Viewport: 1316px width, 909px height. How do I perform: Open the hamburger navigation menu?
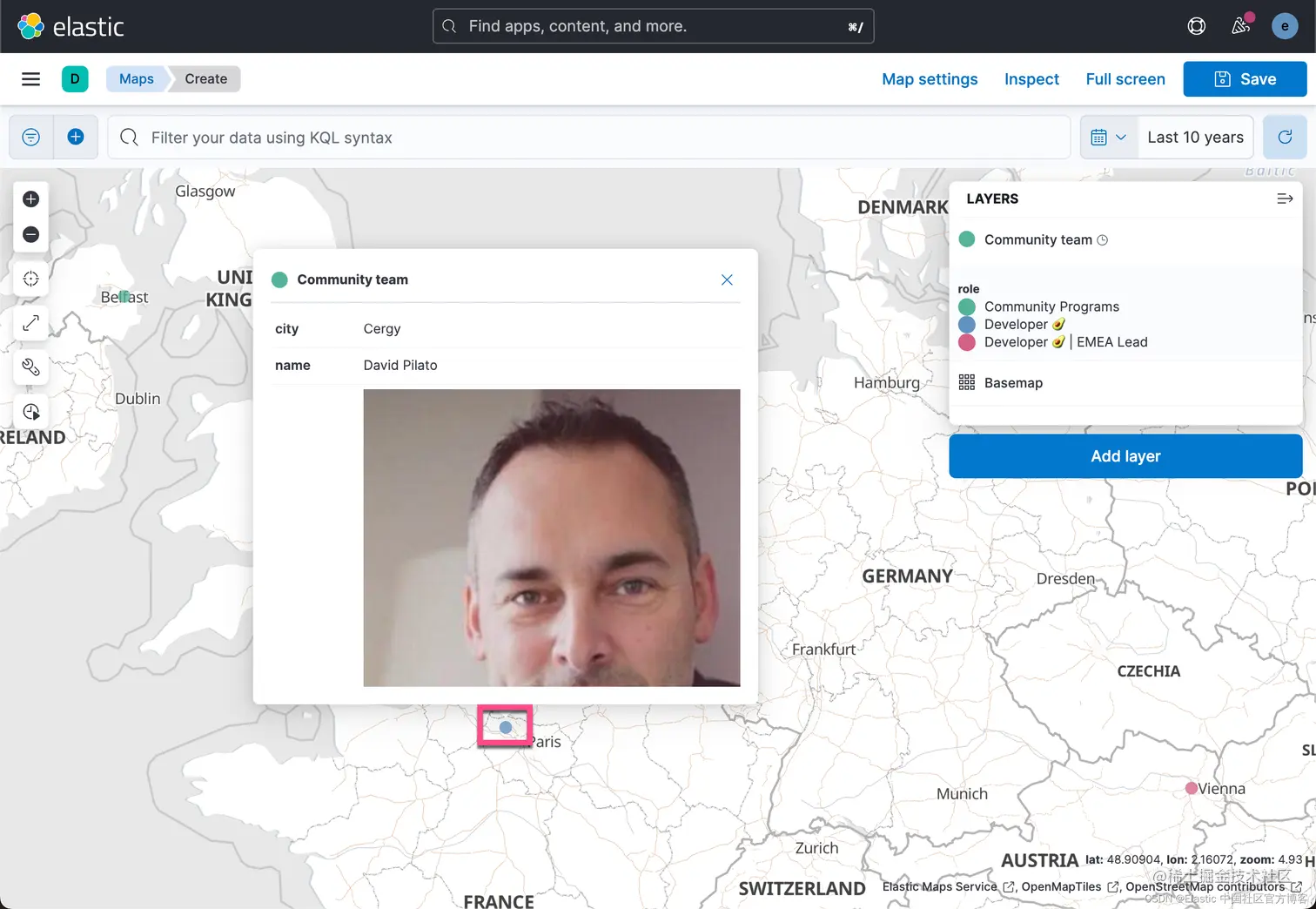30,79
